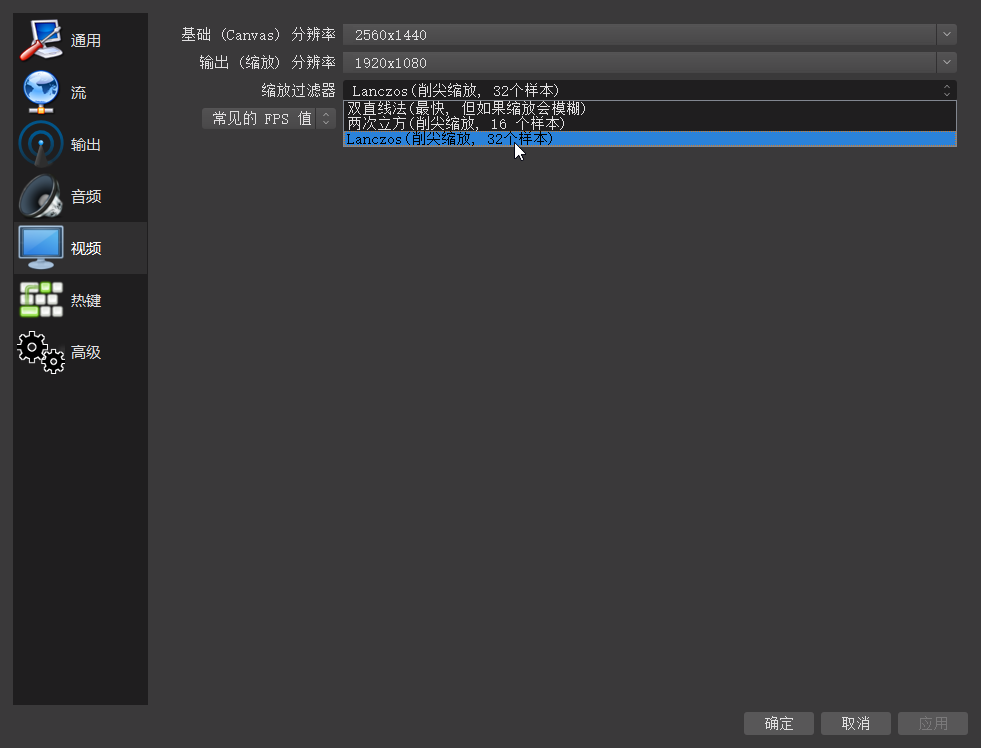Choose the highlighted Lanczos 32个样本 option

point(649,139)
